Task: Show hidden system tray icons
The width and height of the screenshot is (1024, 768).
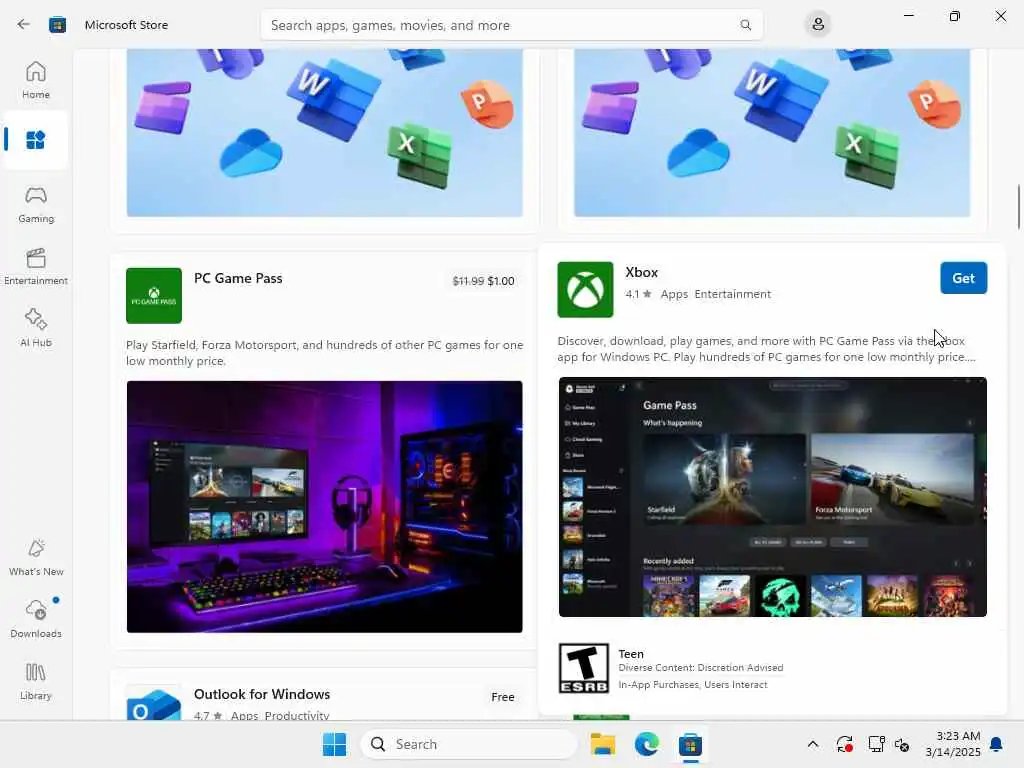Action: click(812, 744)
